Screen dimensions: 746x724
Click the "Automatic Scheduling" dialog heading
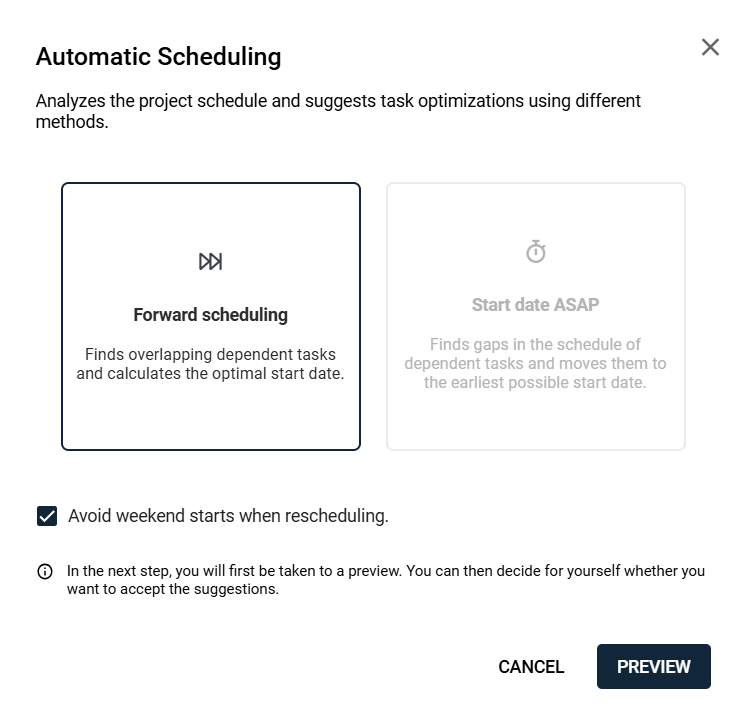click(x=158, y=57)
